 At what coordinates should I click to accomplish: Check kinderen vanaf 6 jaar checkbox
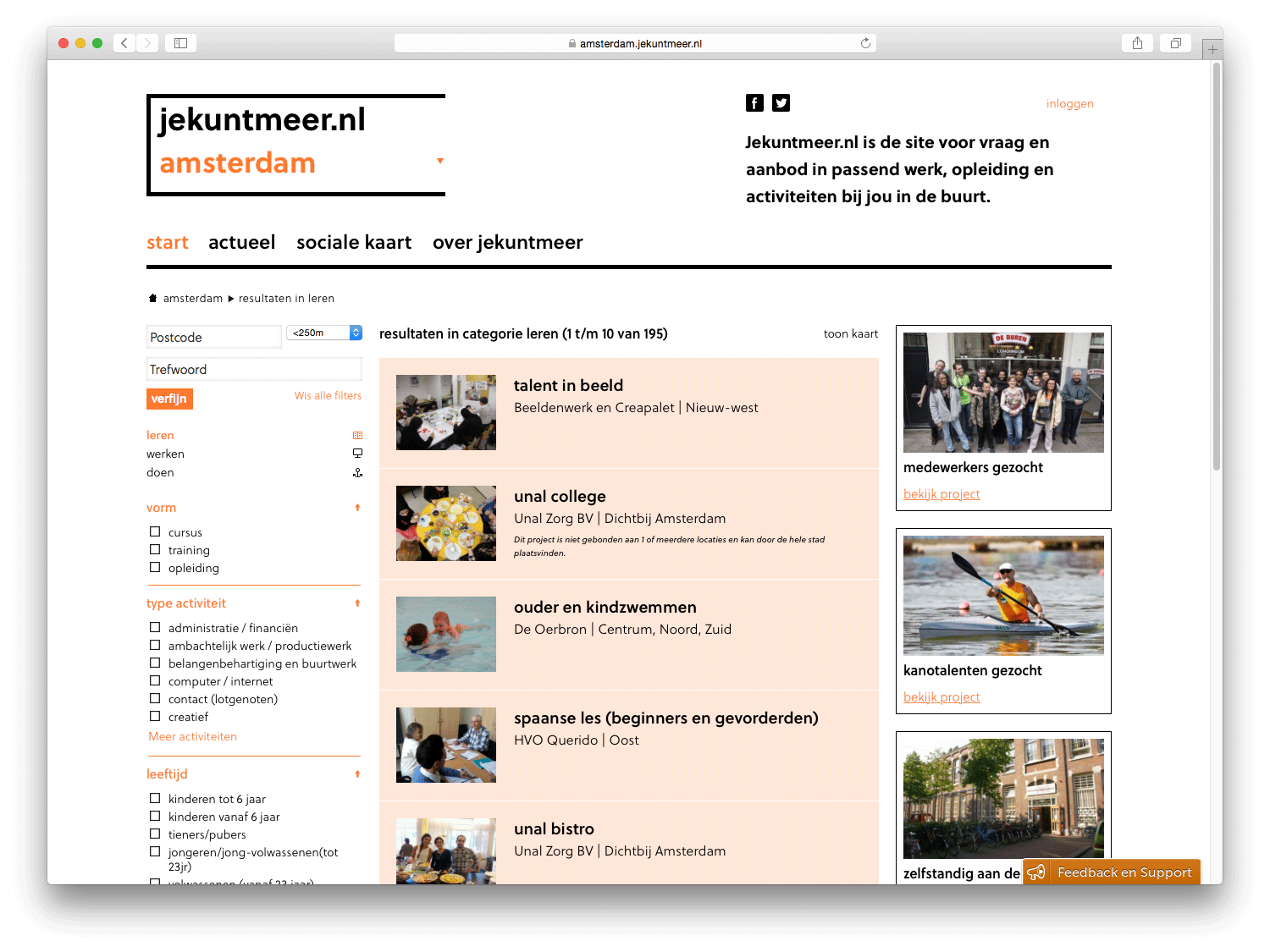tap(155, 816)
